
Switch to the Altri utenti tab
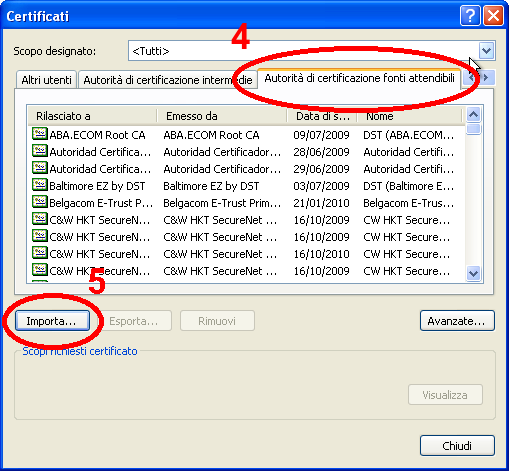[46, 80]
